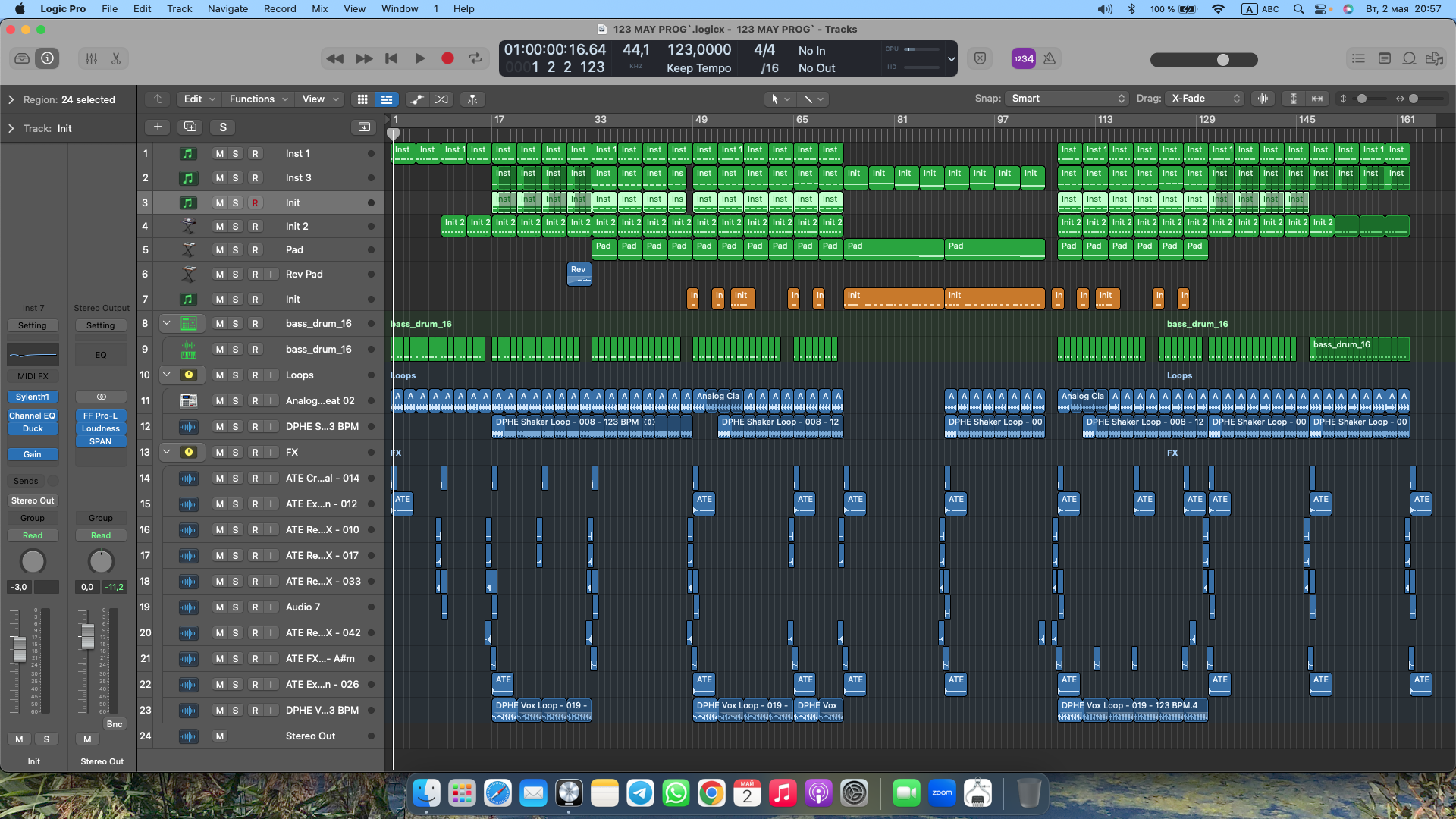Solo the Pad track
The image size is (1456, 819).
tap(236, 250)
